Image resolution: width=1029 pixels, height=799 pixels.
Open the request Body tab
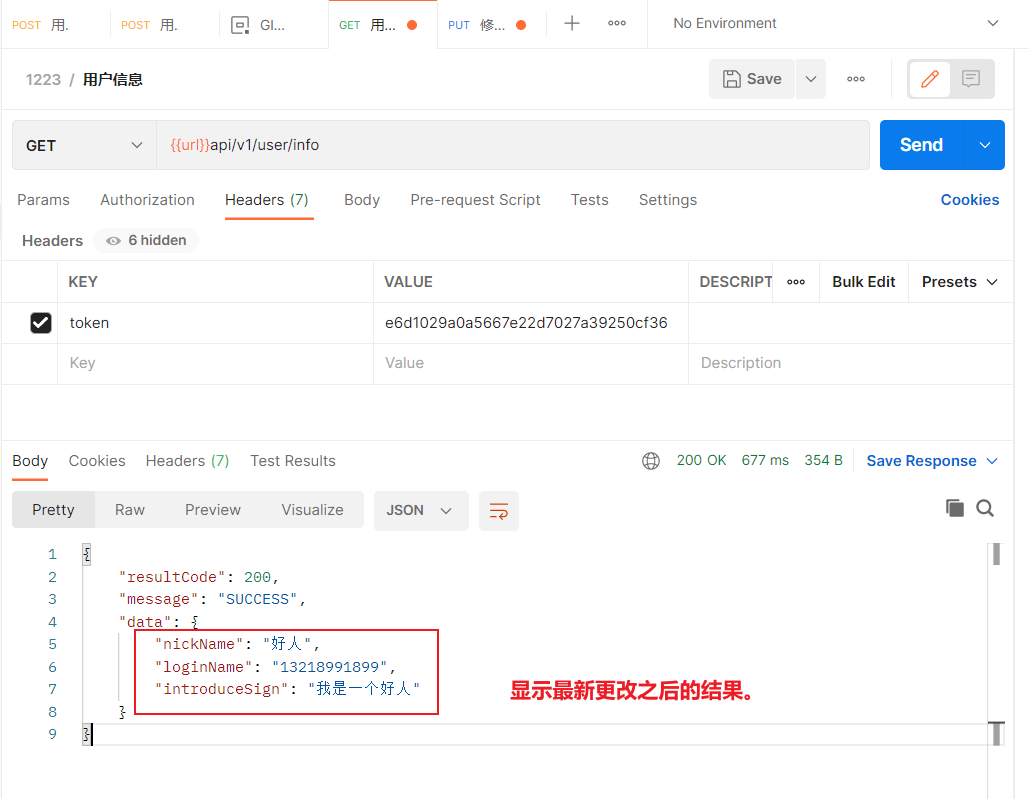(362, 200)
